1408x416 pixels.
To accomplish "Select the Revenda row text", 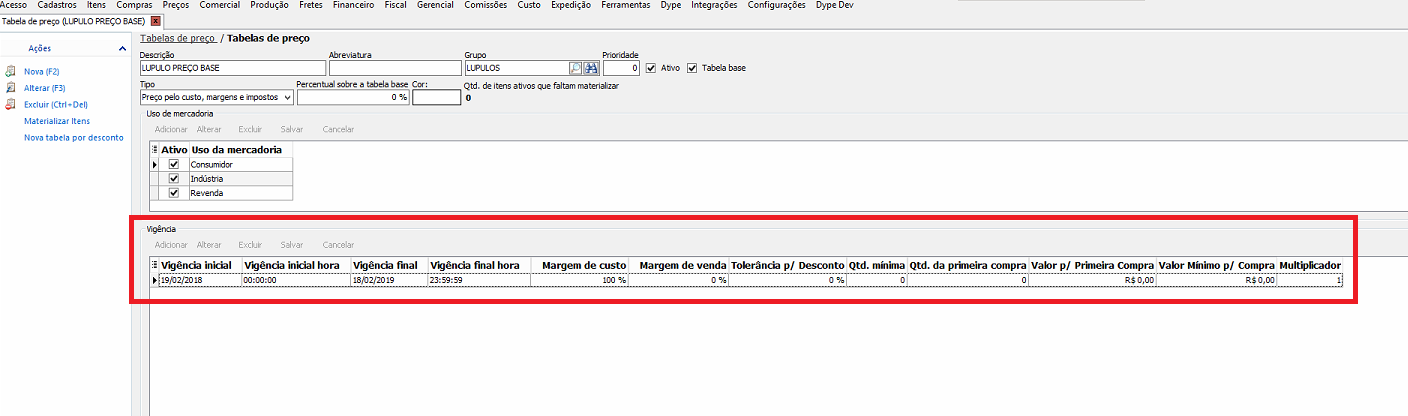I will pyautogui.click(x=207, y=193).
